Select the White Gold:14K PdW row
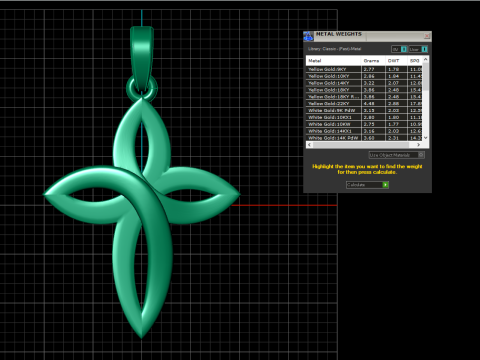This screenshot has width=480, height=360. [x=364, y=138]
